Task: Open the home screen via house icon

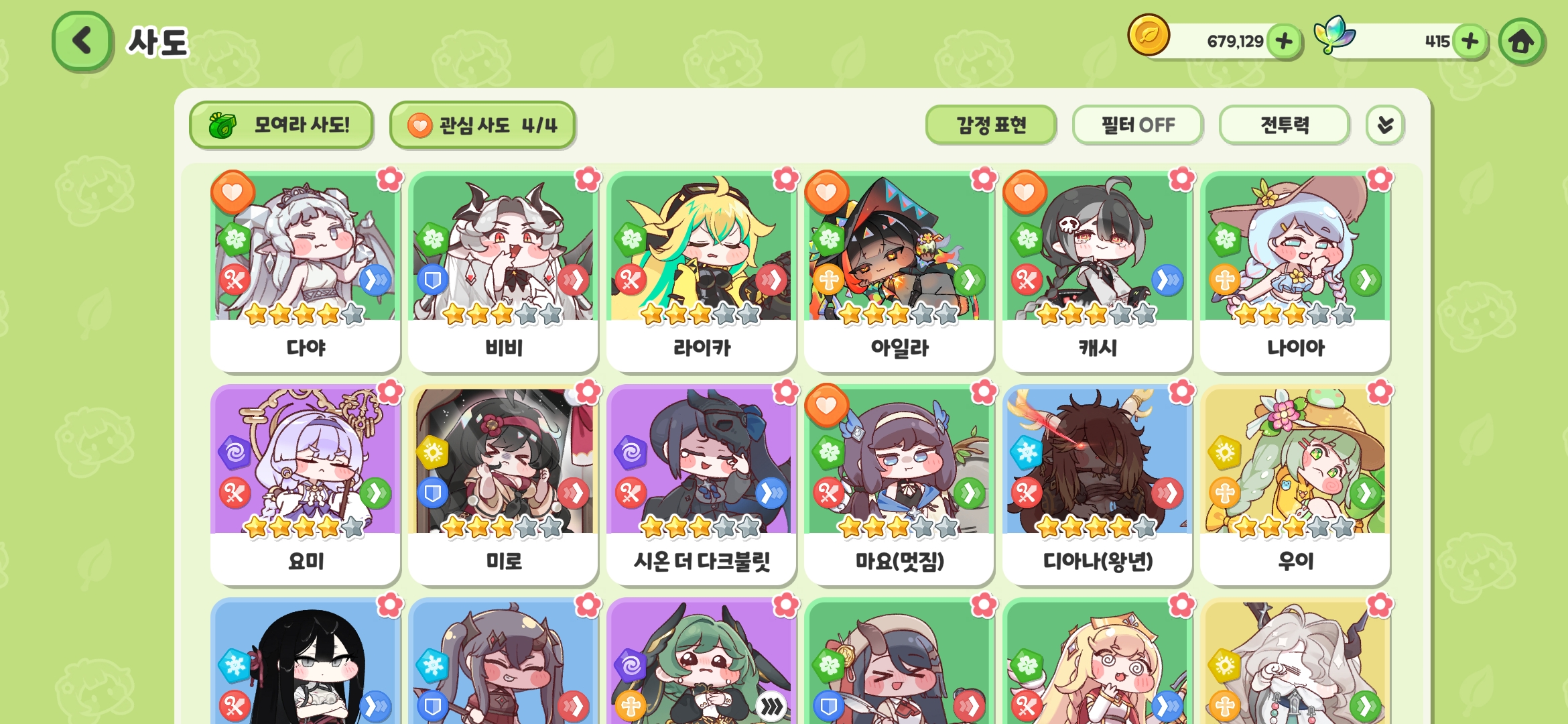Action: click(1521, 42)
